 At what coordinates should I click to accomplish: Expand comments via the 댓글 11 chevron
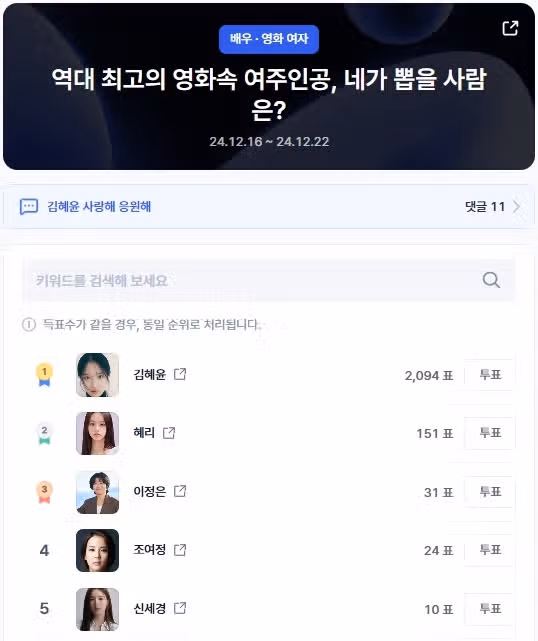pos(516,206)
